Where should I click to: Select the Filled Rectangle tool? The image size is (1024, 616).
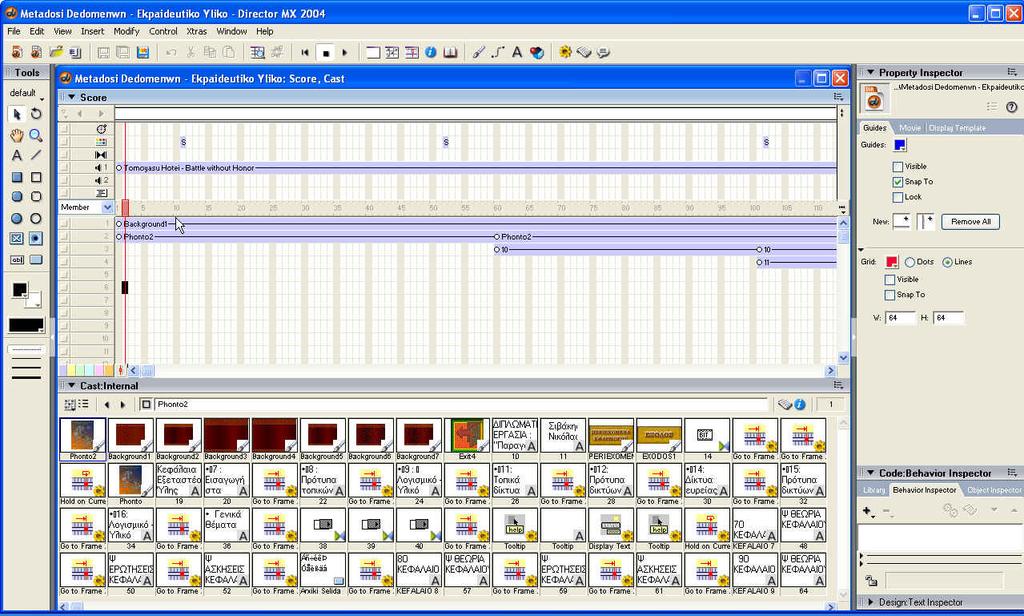17,177
